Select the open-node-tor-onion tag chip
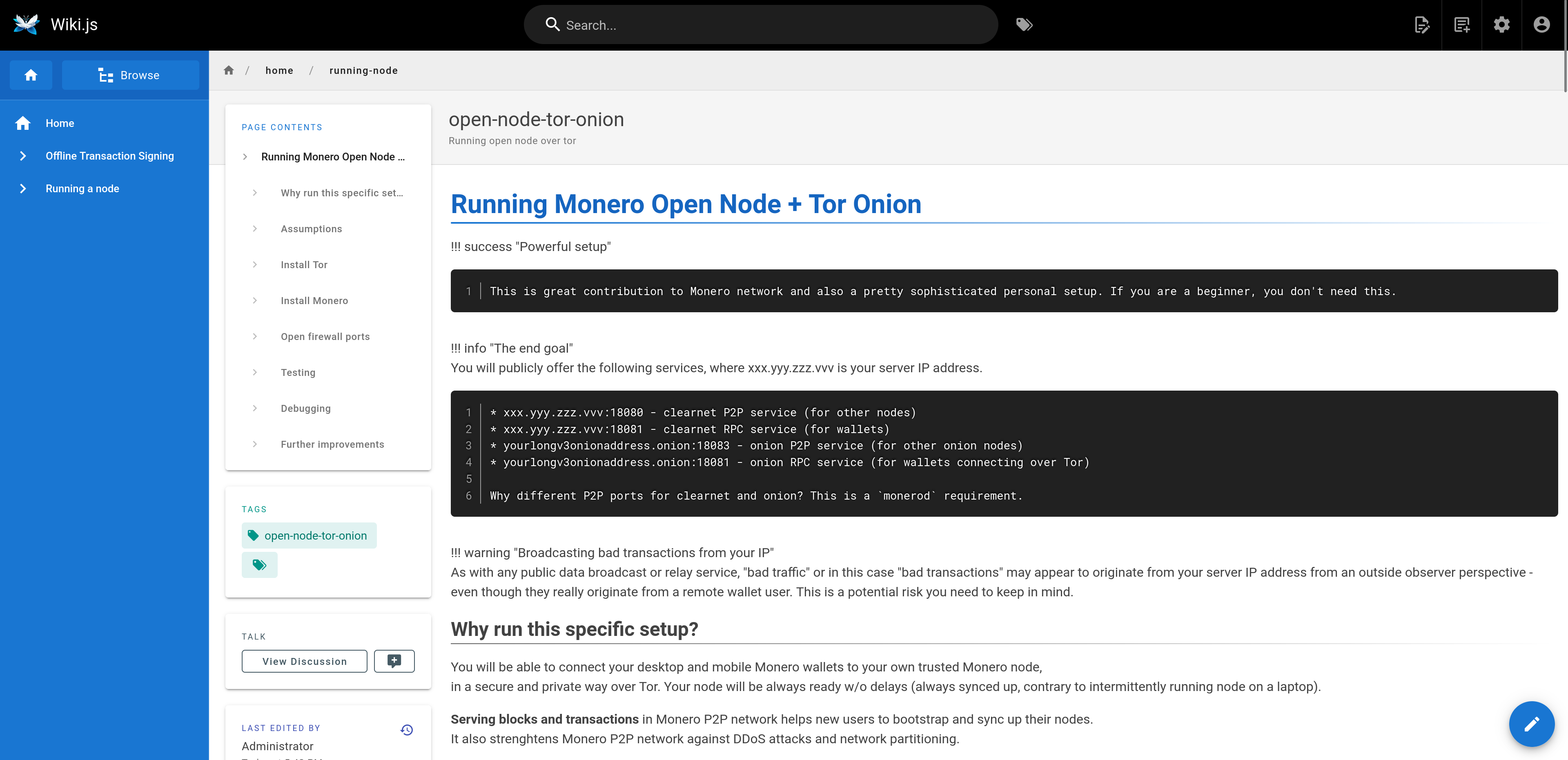The image size is (1568, 760). [309, 536]
